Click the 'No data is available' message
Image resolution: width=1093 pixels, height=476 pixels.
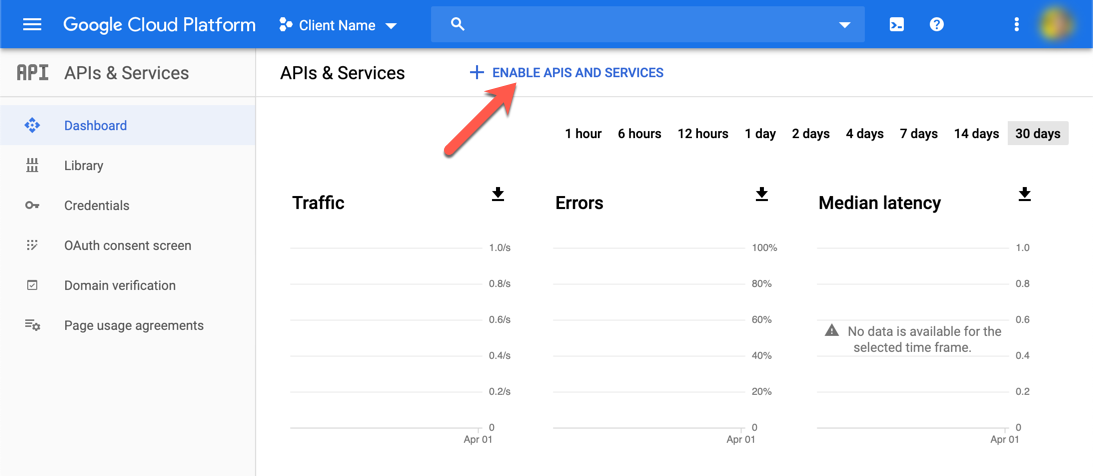click(x=924, y=339)
